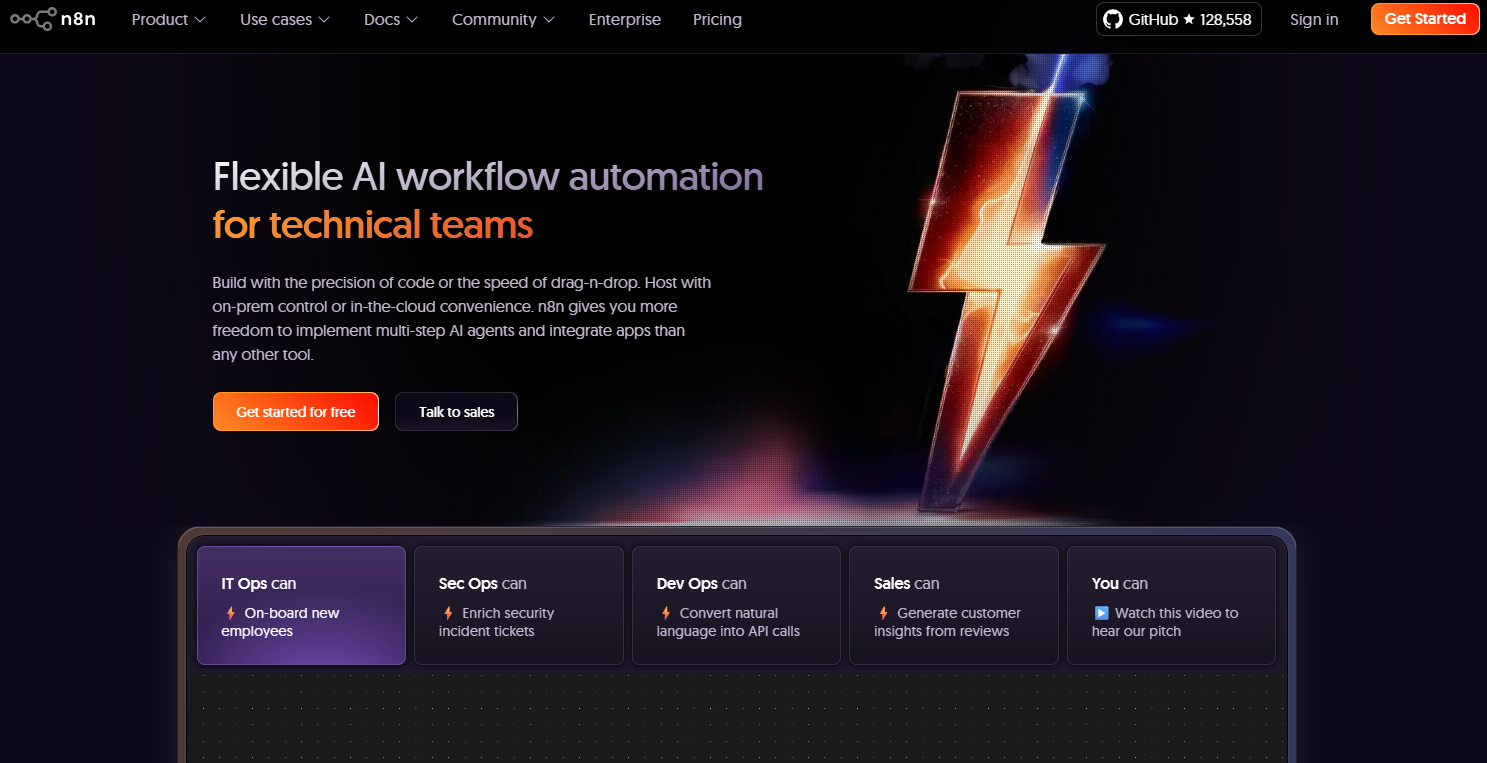Click the lightning icon beside On-board new employees

[230, 613]
